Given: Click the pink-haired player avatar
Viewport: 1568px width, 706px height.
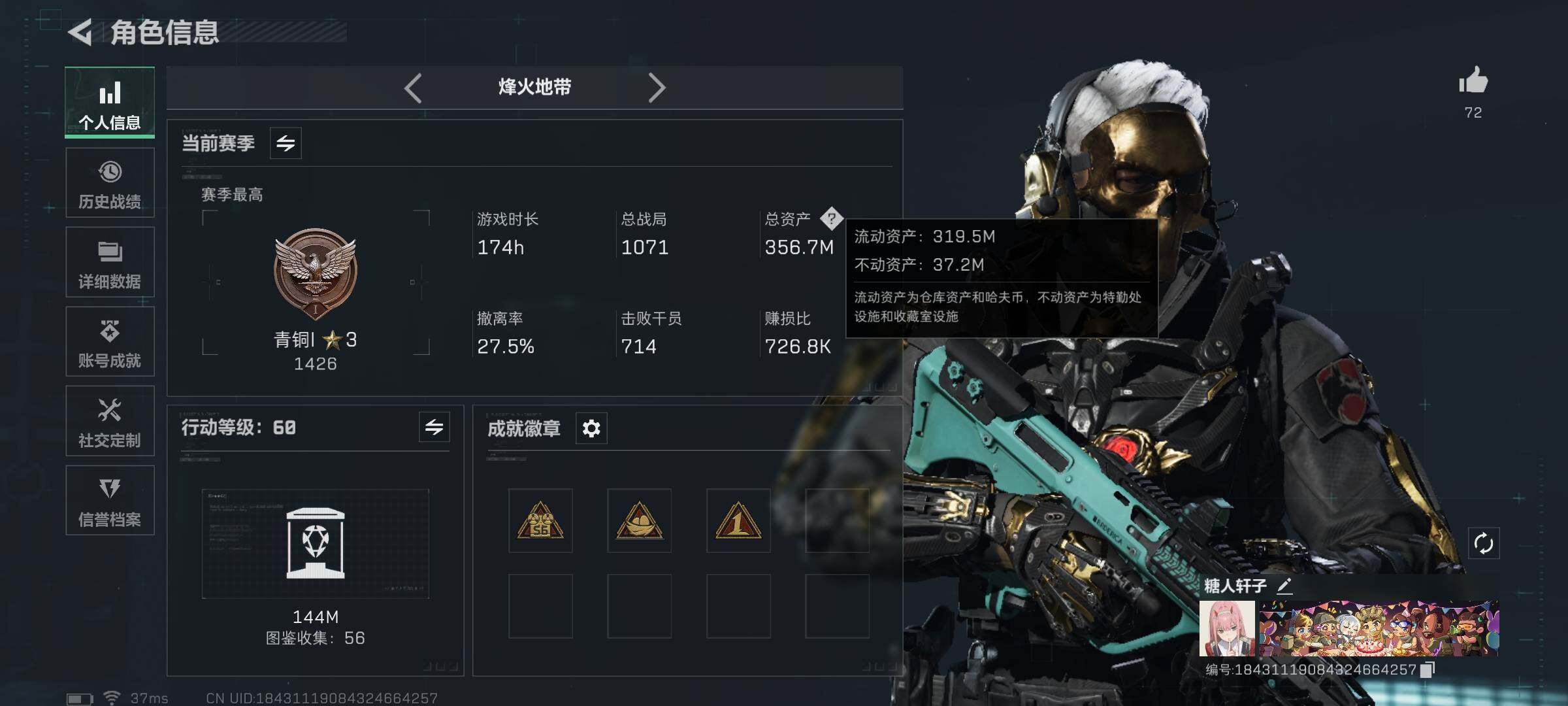Looking at the screenshot, I should 1227,628.
